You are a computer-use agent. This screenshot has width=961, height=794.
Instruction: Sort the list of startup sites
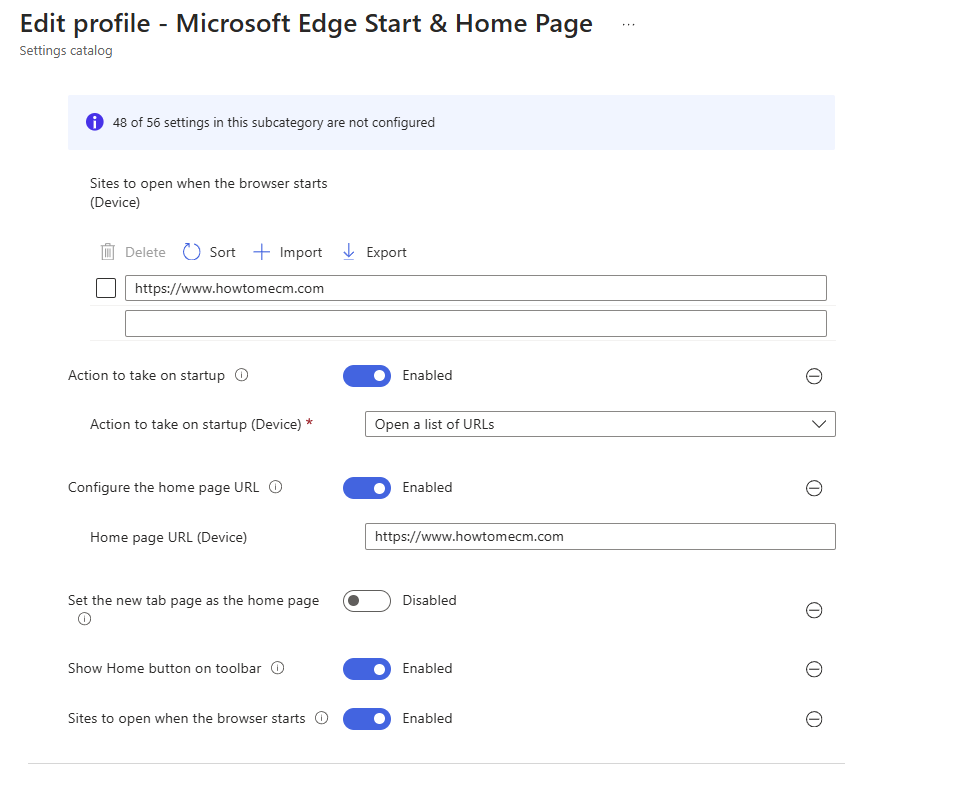tap(209, 252)
